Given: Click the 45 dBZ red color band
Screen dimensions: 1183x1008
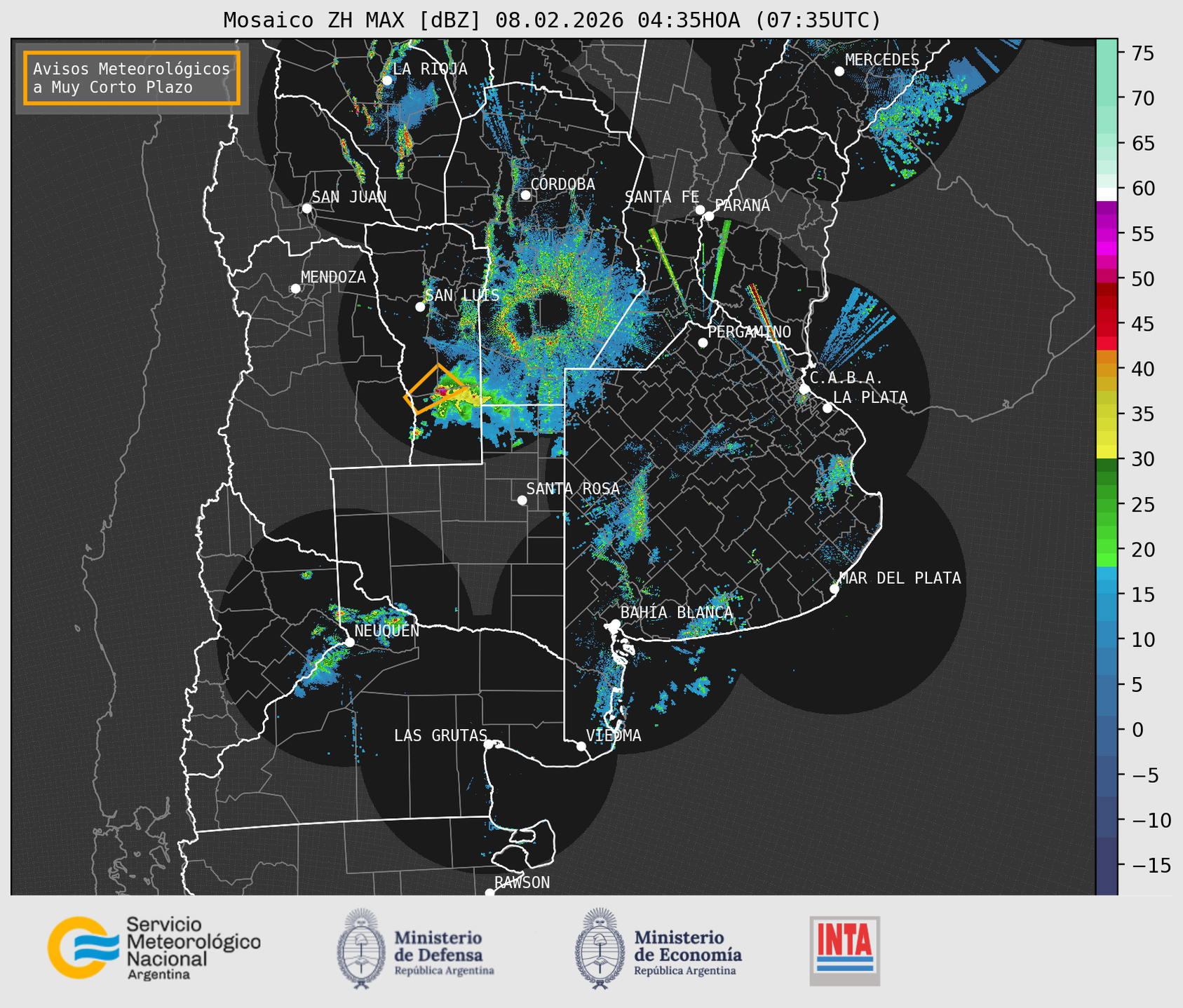Looking at the screenshot, I should 1106,325.
